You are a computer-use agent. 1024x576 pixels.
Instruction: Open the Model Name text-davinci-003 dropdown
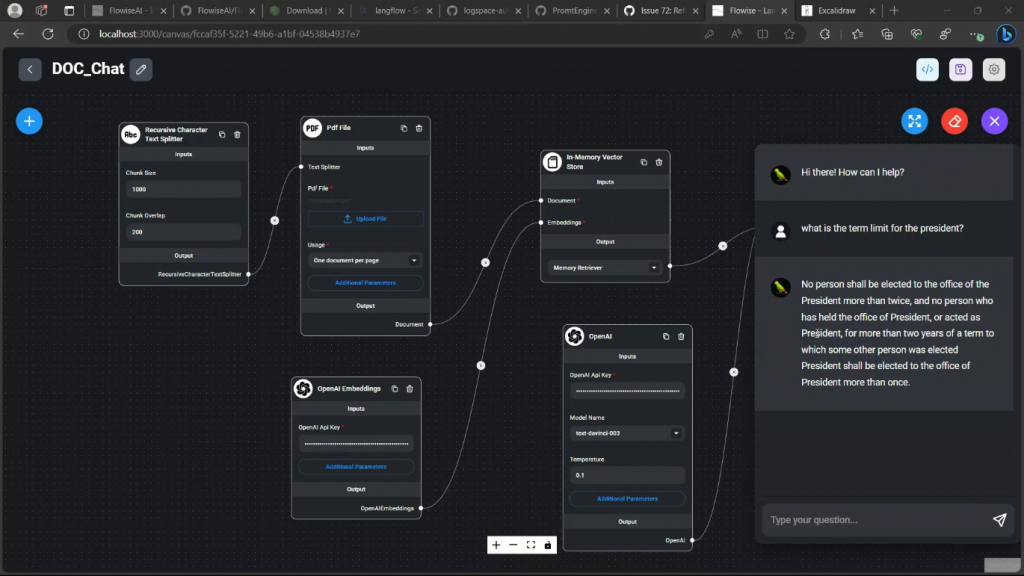[627, 433]
